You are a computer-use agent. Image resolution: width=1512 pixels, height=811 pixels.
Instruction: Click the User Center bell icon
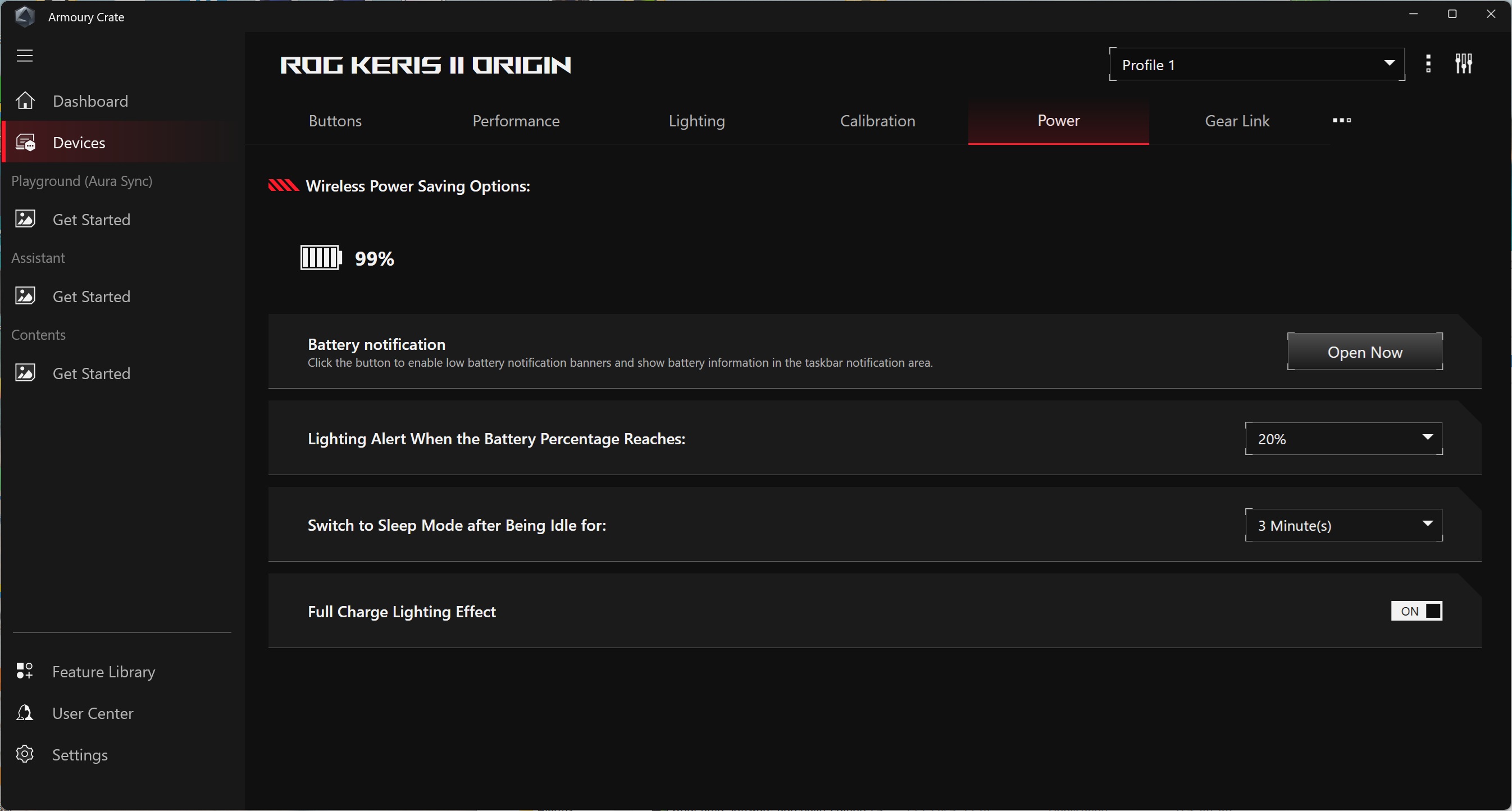[25, 712]
